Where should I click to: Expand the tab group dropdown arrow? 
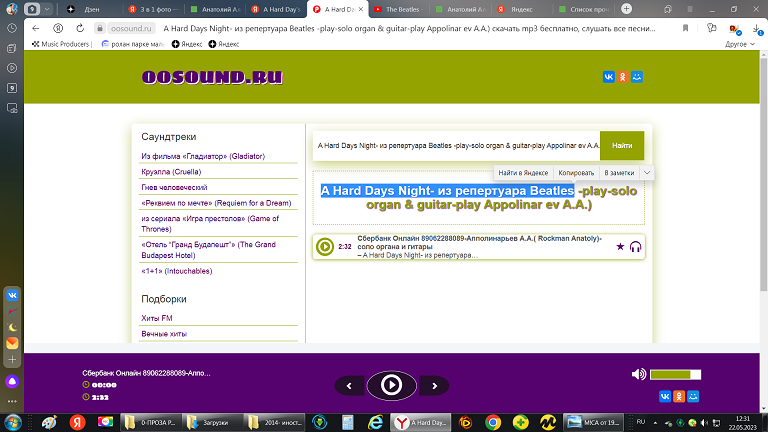click(x=47, y=9)
